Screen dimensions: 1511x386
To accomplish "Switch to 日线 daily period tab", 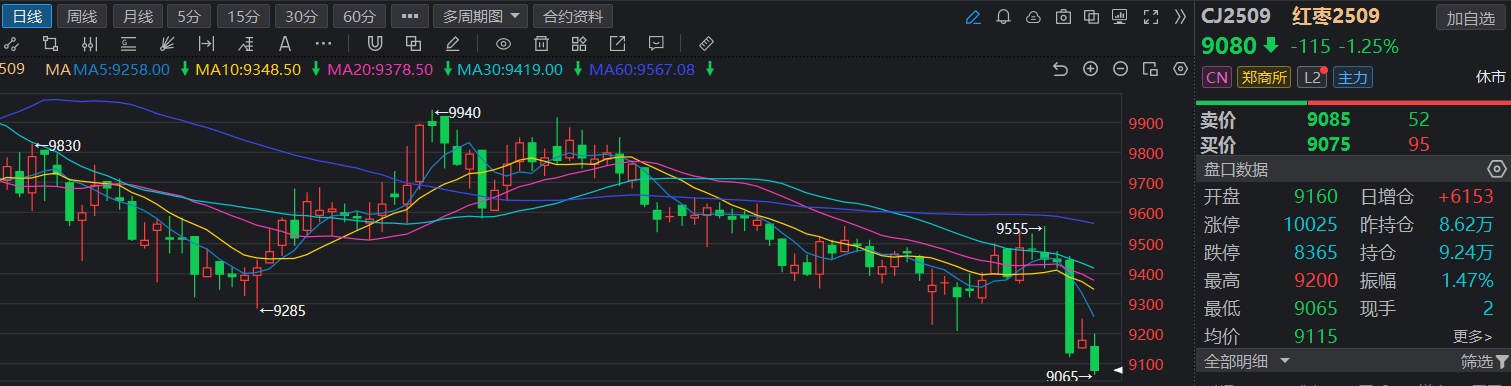I will pyautogui.click(x=28, y=16).
